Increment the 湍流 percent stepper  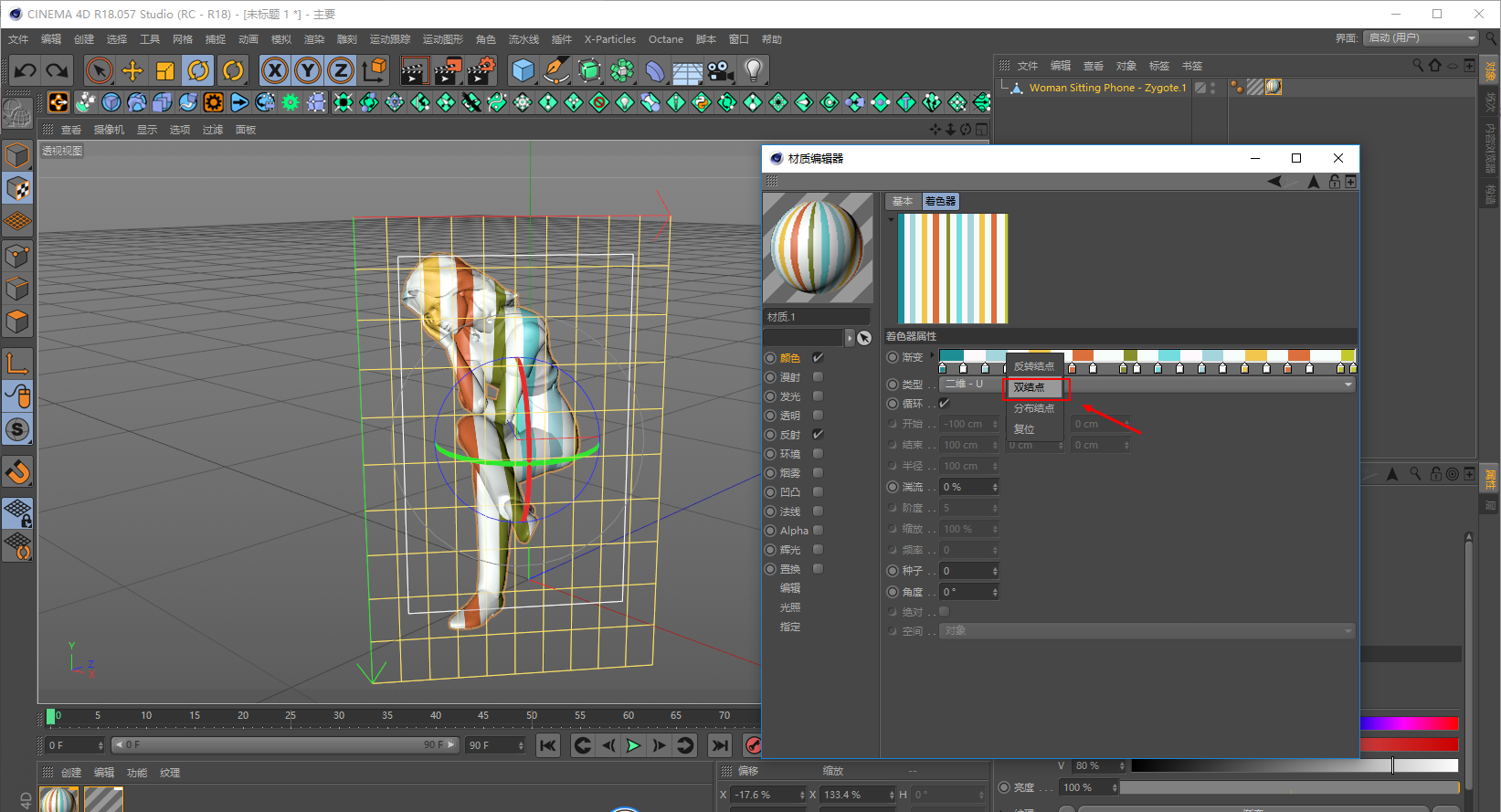(996, 484)
